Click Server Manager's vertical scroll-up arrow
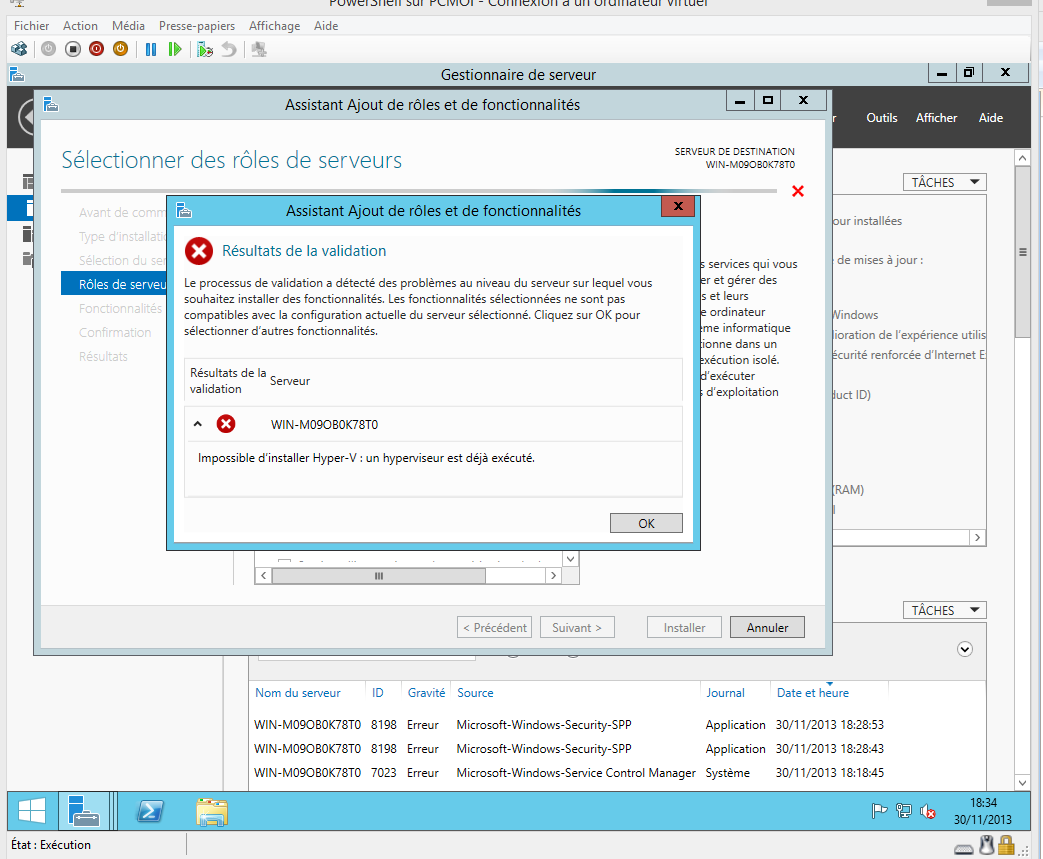Image resolution: width=1043 pixels, height=859 pixels. coord(1022,158)
